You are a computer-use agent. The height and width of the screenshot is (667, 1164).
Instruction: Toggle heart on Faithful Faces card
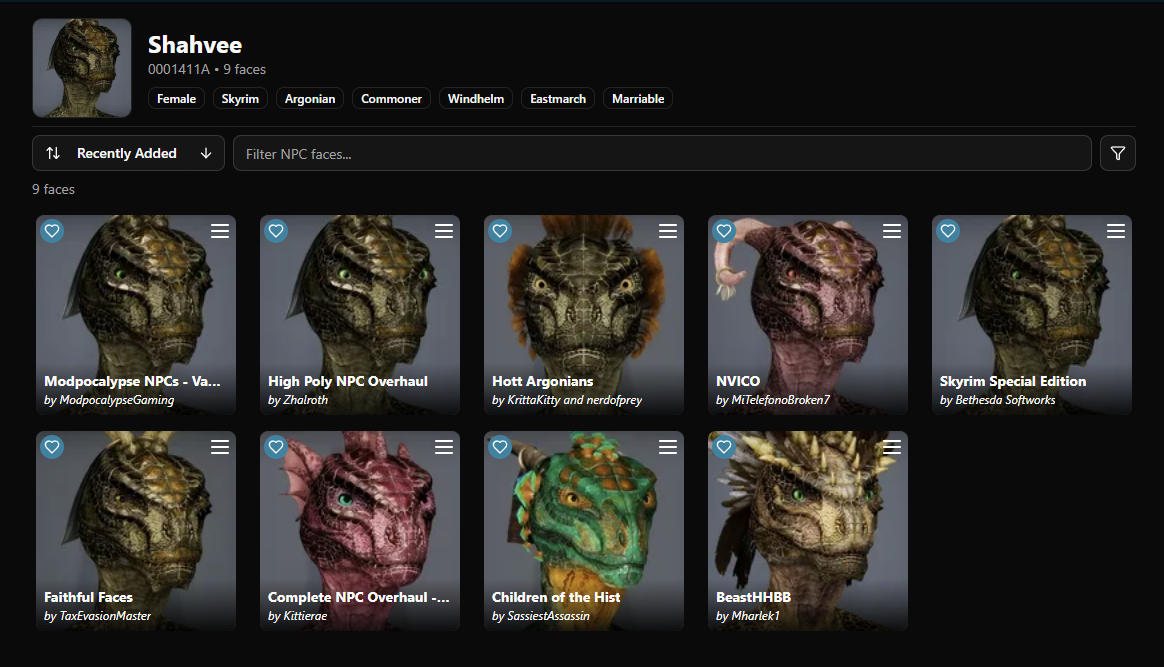pos(52,447)
